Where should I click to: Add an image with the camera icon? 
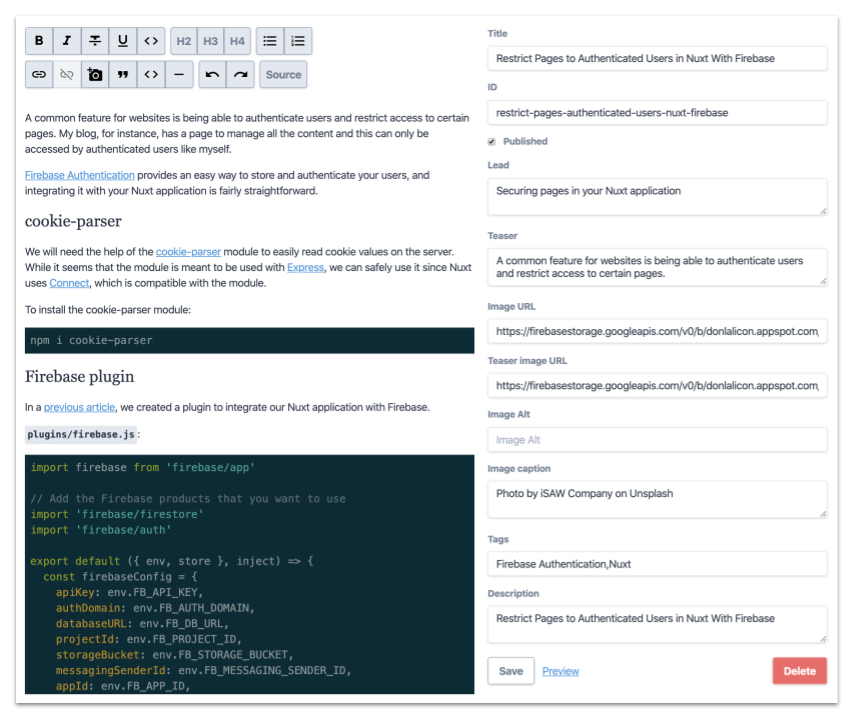95,74
